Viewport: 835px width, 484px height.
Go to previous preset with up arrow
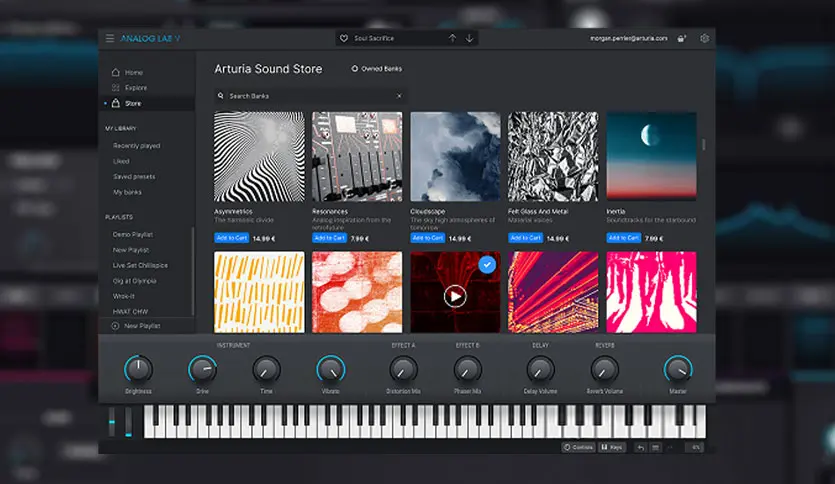click(452, 39)
